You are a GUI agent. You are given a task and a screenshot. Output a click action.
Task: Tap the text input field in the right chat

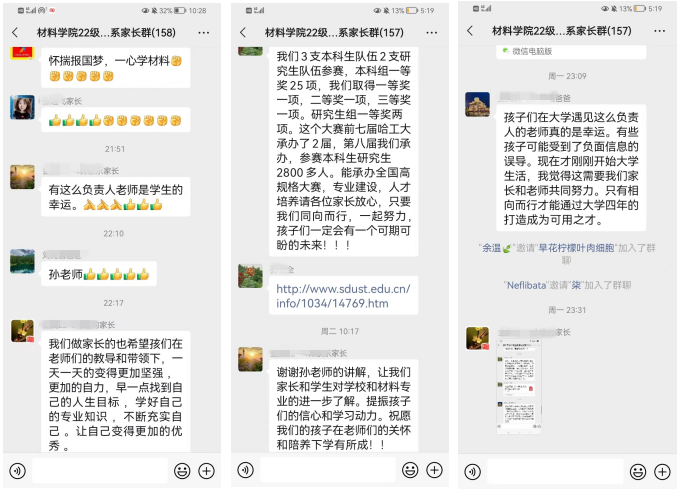pos(555,471)
